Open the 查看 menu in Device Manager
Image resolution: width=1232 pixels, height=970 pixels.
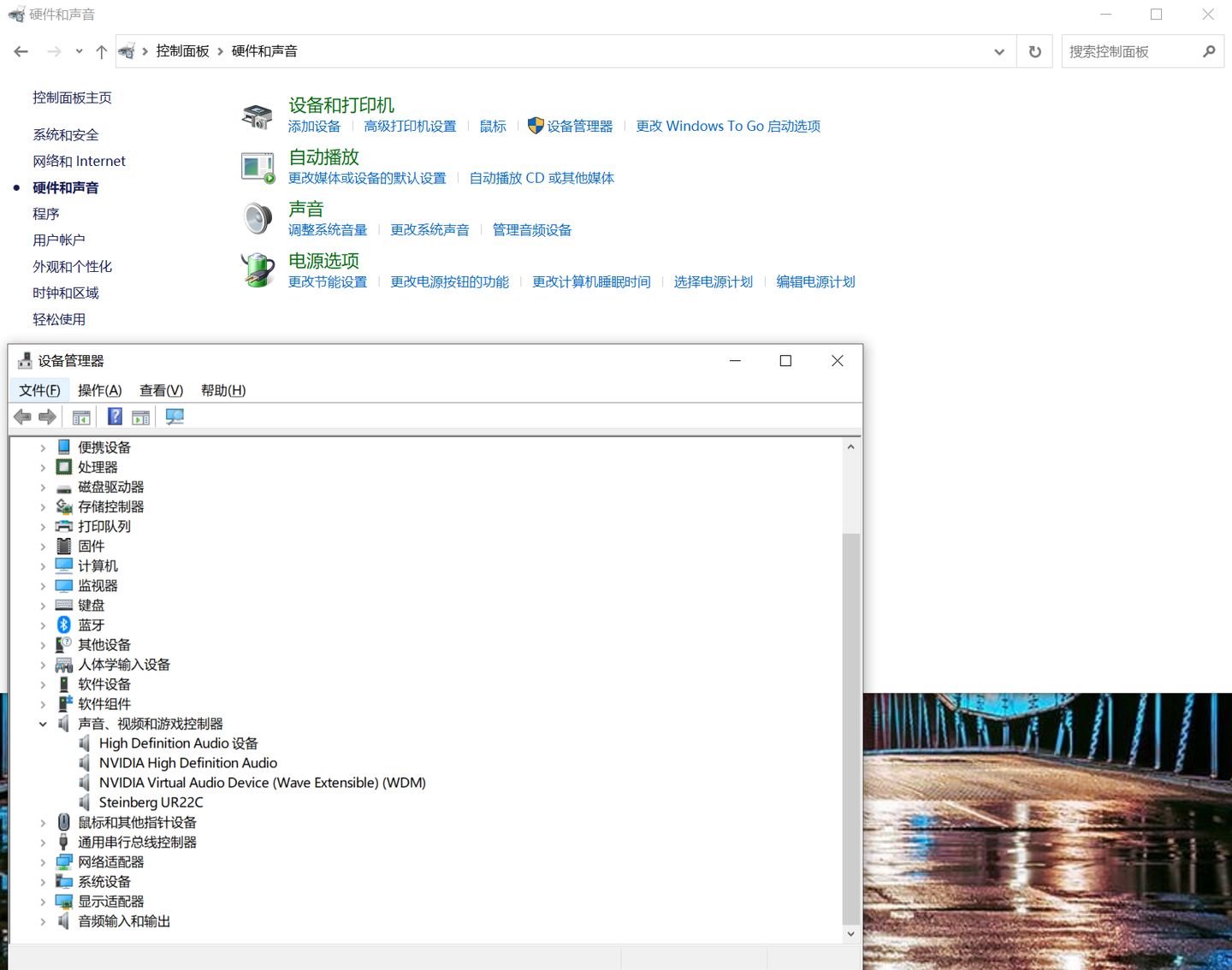tap(161, 390)
